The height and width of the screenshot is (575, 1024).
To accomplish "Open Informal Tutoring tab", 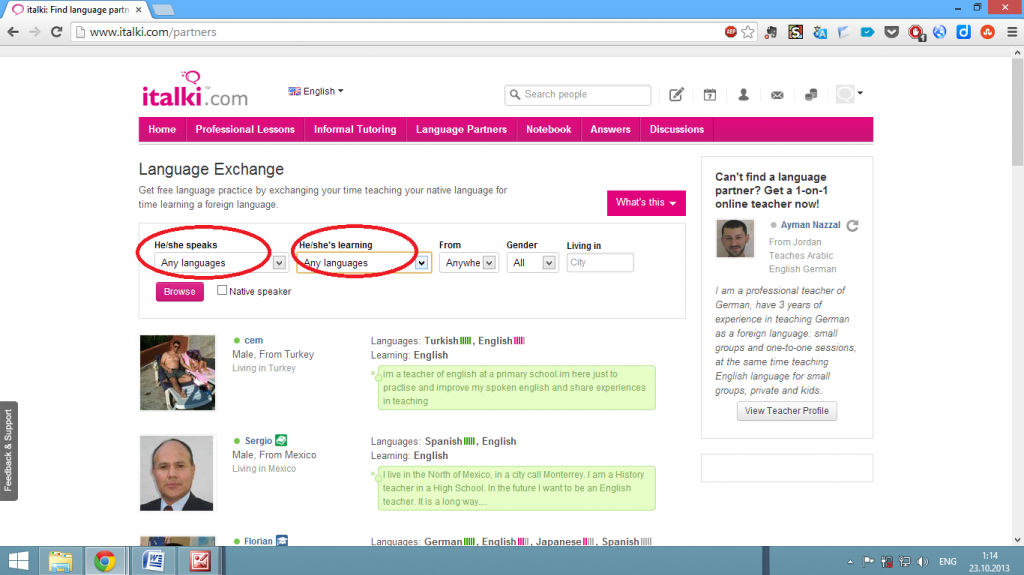I will pos(355,129).
